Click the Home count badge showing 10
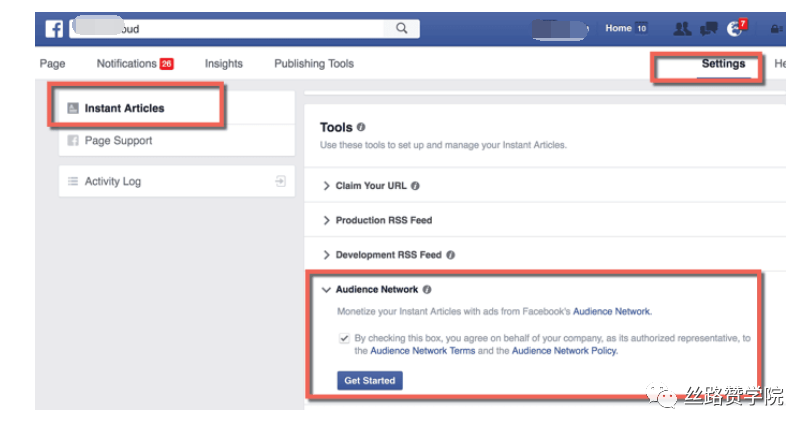Image resolution: width=809 pixels, height=431 pixels. 641,28
